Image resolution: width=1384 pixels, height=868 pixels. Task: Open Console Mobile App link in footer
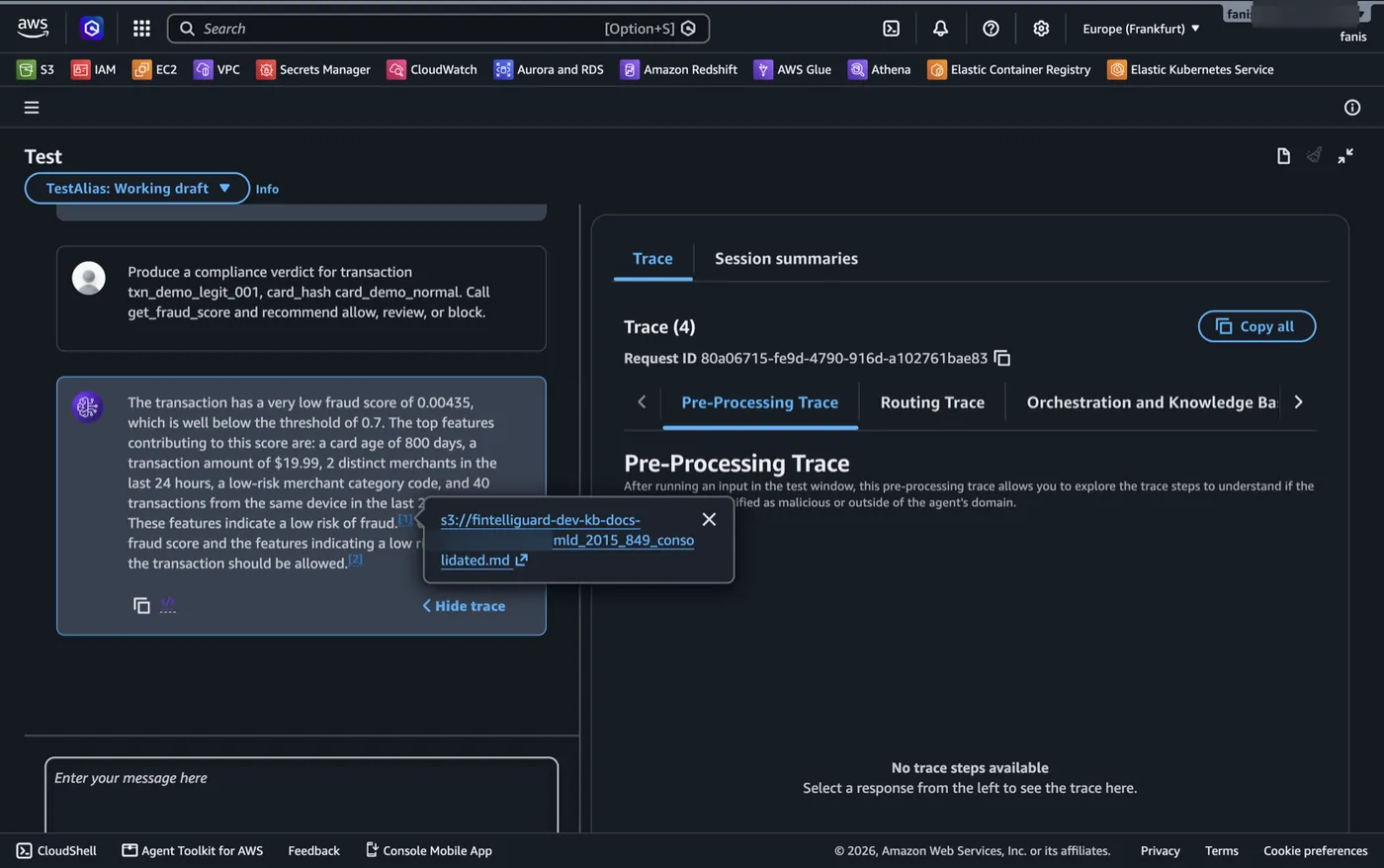[428, 850]
